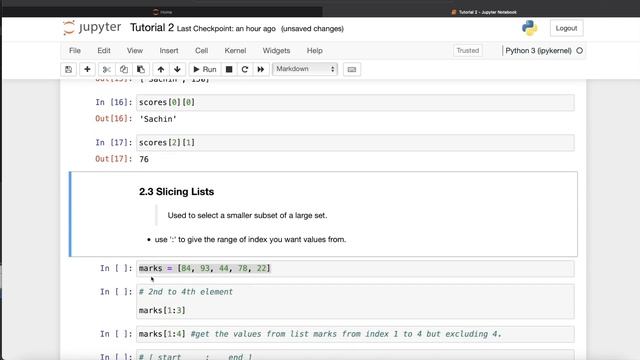Select the marks list definition cell
640x360 pixels.
355,269
